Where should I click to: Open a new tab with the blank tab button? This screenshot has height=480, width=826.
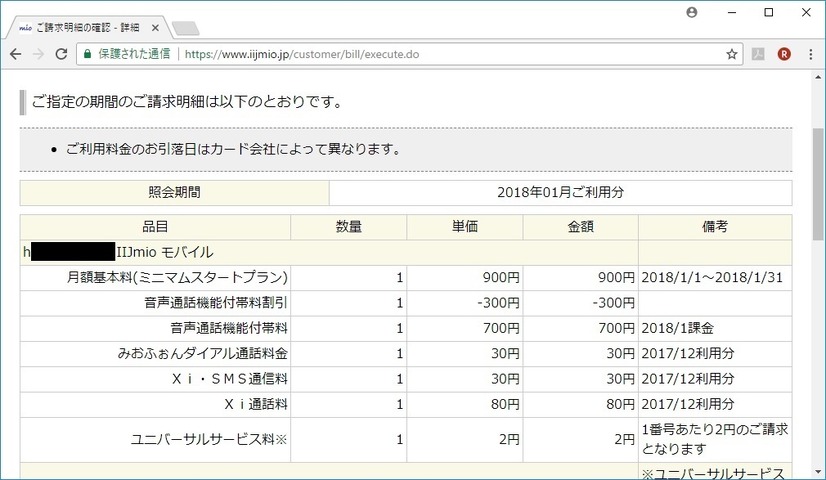pos(185,28)
